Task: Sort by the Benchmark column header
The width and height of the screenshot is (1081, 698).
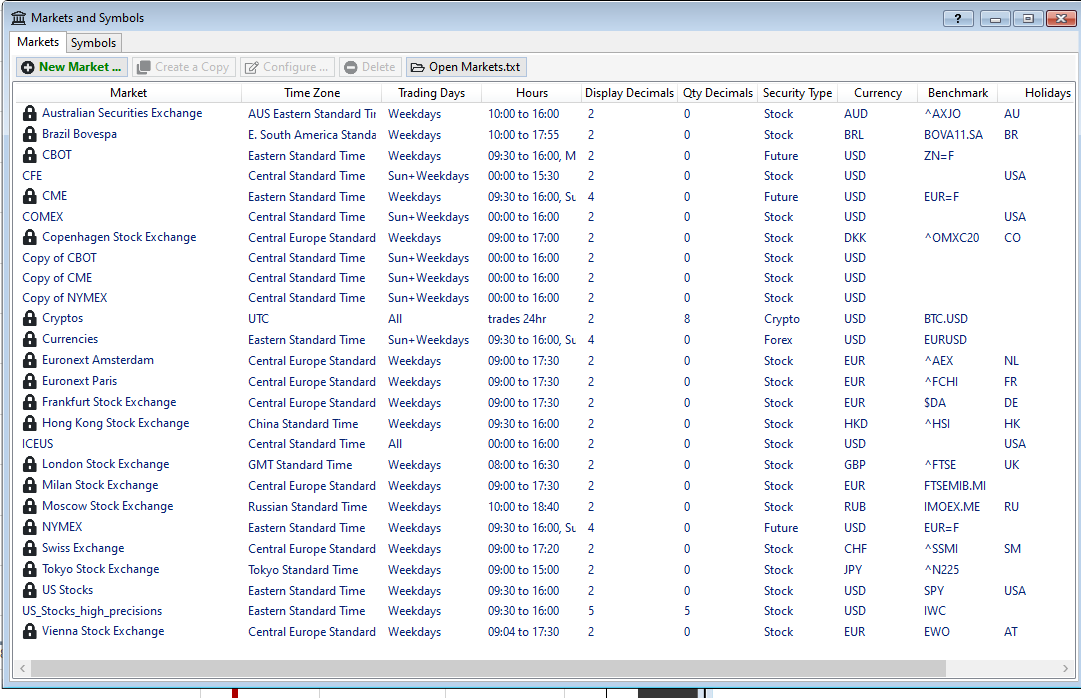Action: [x=958, y=92]
